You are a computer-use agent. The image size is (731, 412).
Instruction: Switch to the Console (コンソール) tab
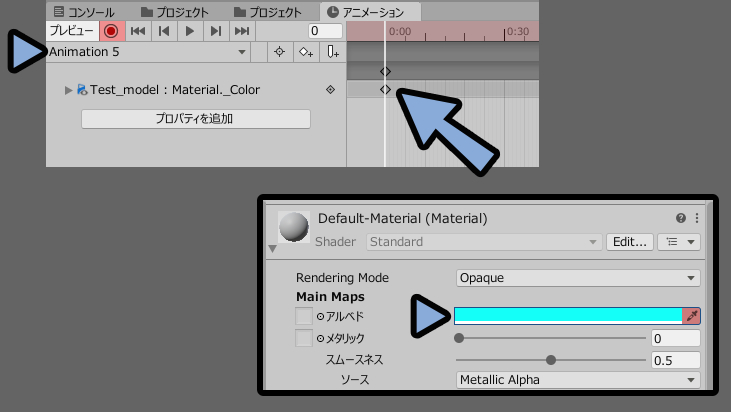(84, 12)
